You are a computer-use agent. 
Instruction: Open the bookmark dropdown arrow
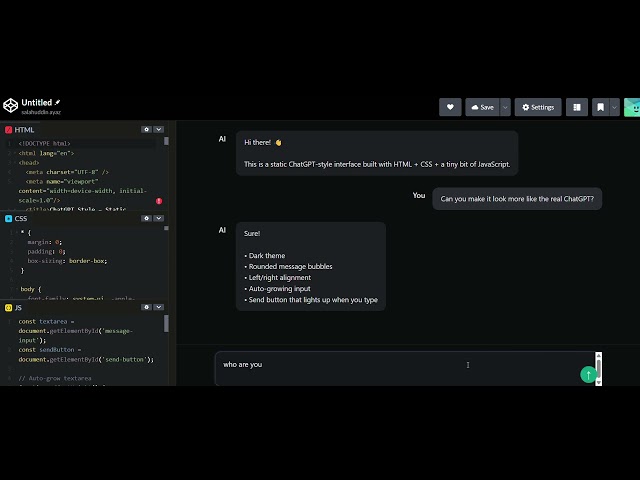[x=614, y=107]
